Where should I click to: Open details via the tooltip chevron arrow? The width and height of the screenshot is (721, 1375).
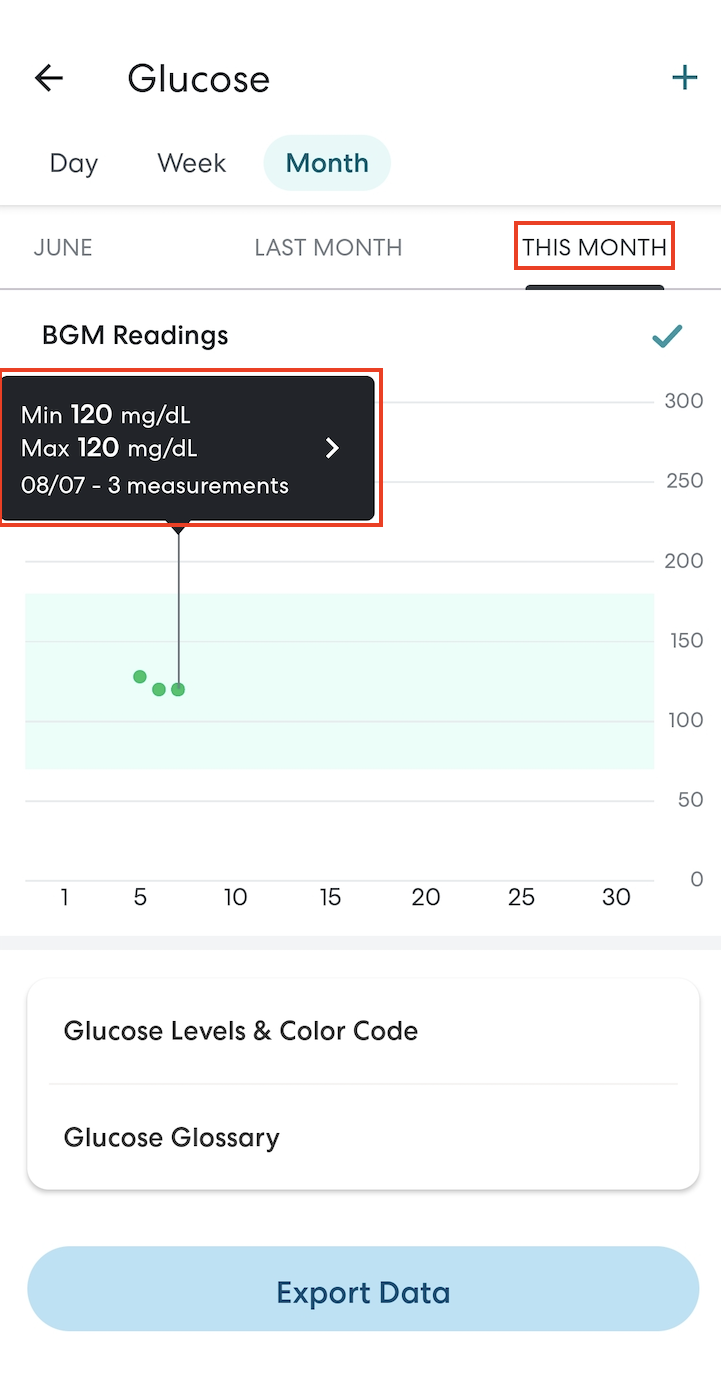(333, 449)
